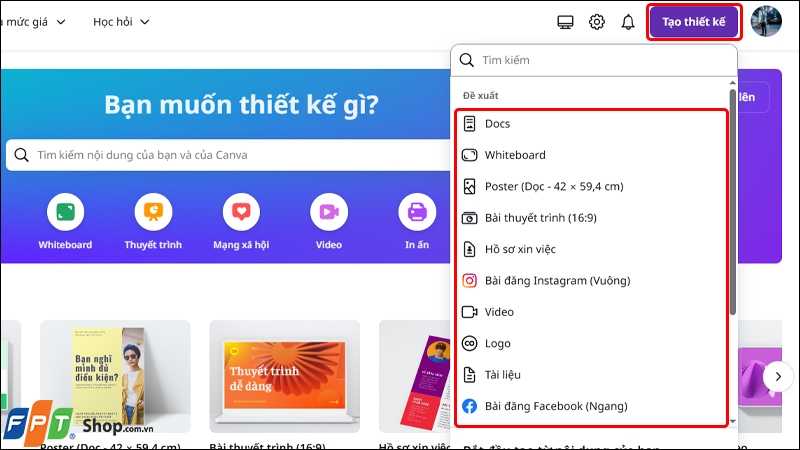The height and width of the screenshot is (450, 800).
Task: Click the resume icon beside Hồ sơ xin việc
Action: (x=469, y=249)
